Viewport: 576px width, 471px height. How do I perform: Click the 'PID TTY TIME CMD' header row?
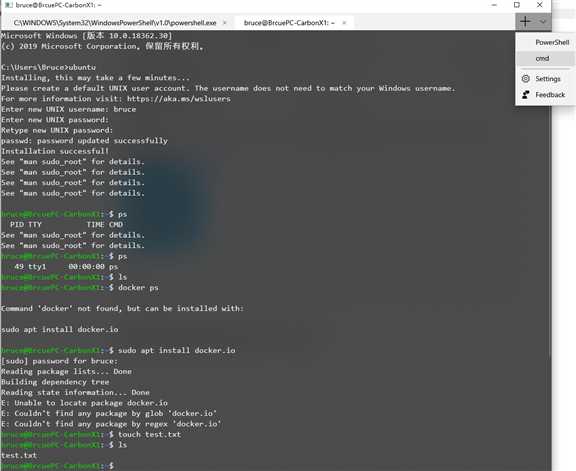pos(66,224)
